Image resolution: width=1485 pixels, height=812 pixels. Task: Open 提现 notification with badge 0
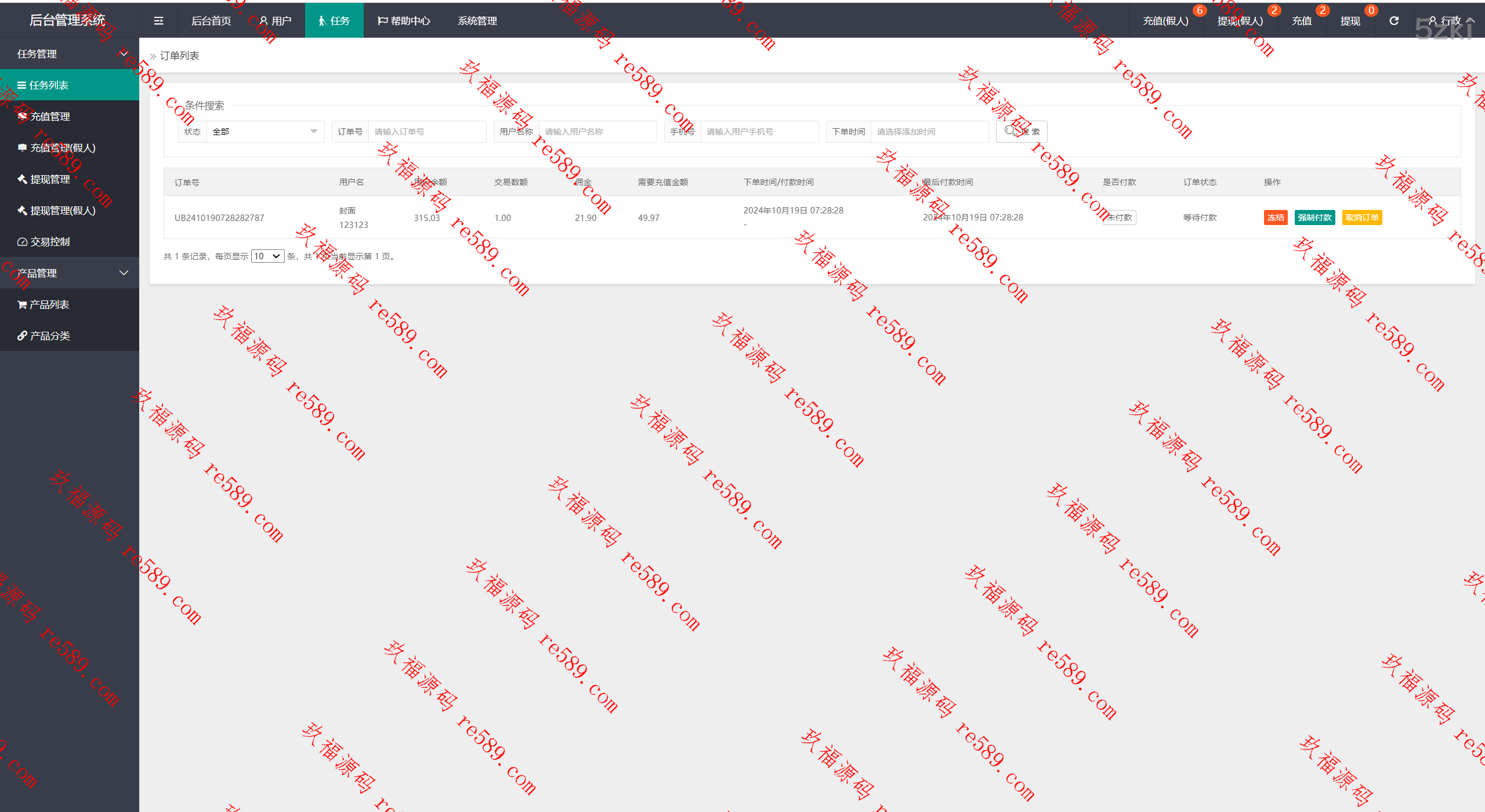coord(1350,21)
